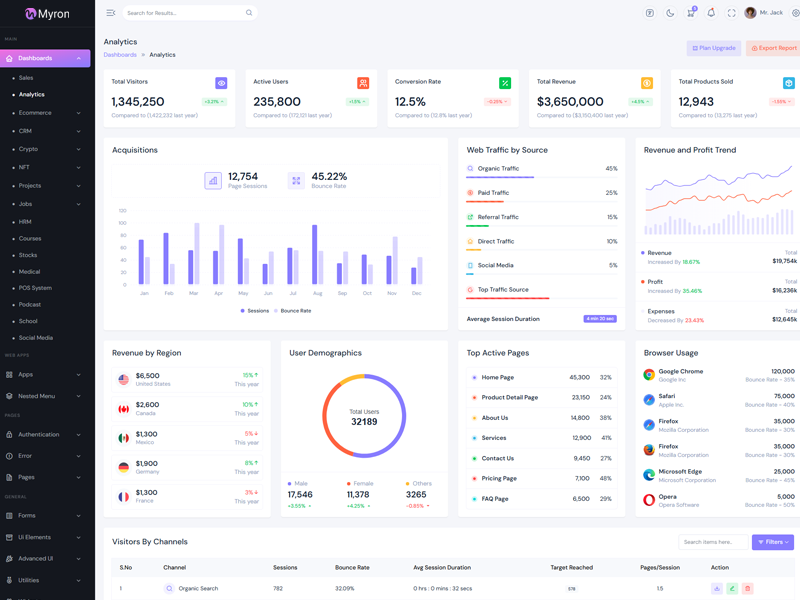
Task: Click the Plan Upgrade button
Action: tap(714, 48)
